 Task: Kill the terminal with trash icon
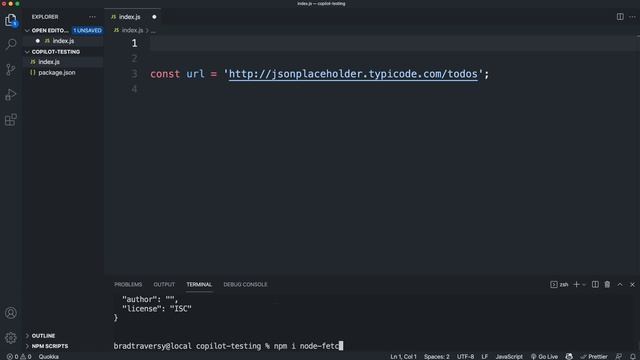(x=607, y=284)
